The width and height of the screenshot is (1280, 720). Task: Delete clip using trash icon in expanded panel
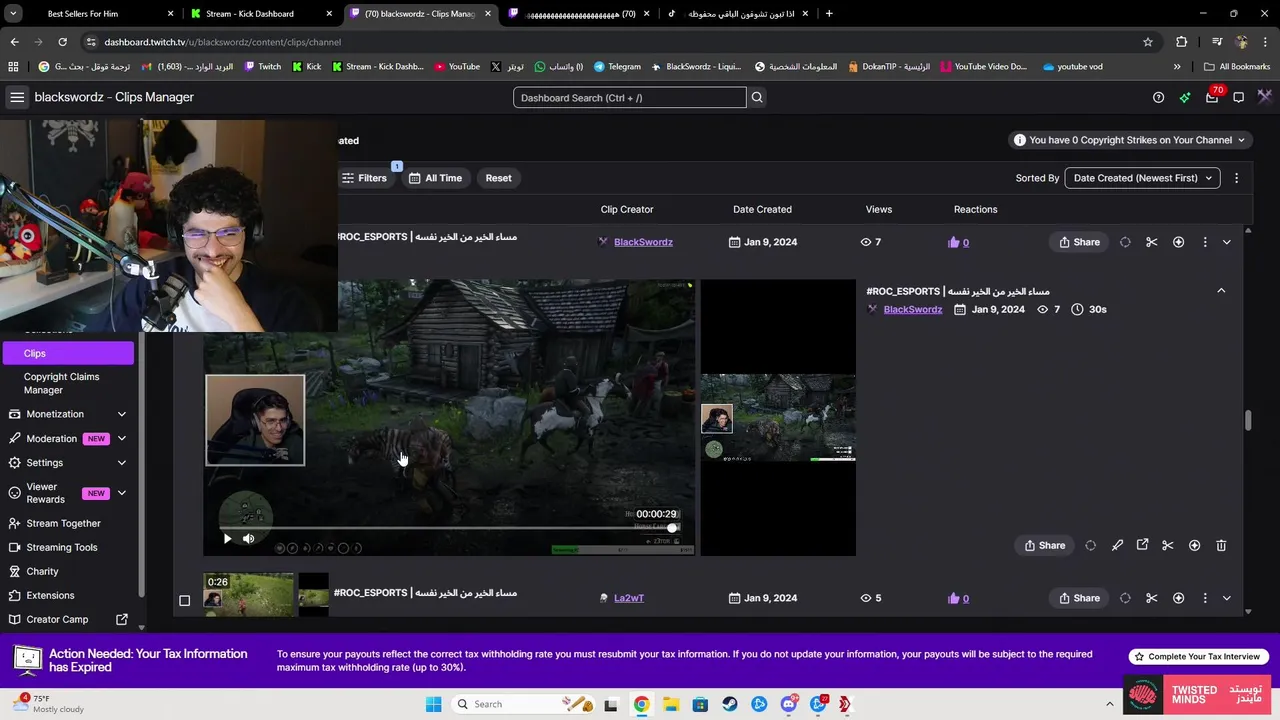[1221, 545]
